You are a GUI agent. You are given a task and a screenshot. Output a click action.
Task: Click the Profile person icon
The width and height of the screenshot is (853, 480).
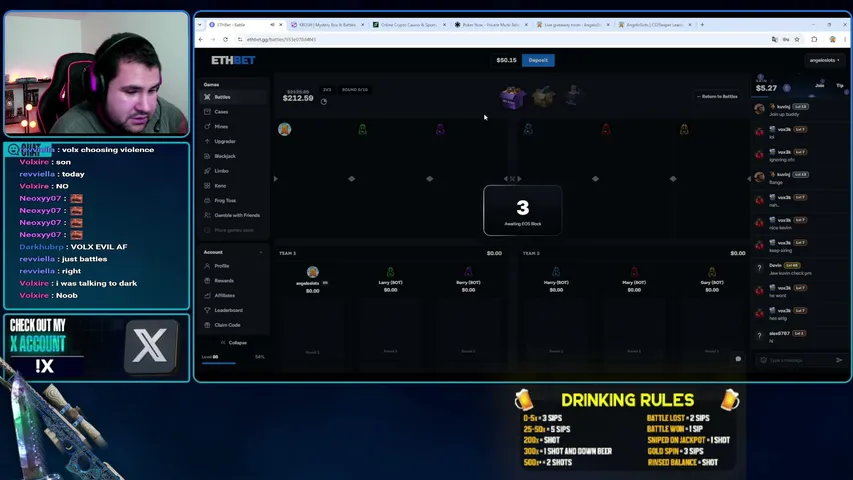pos(207,266)
